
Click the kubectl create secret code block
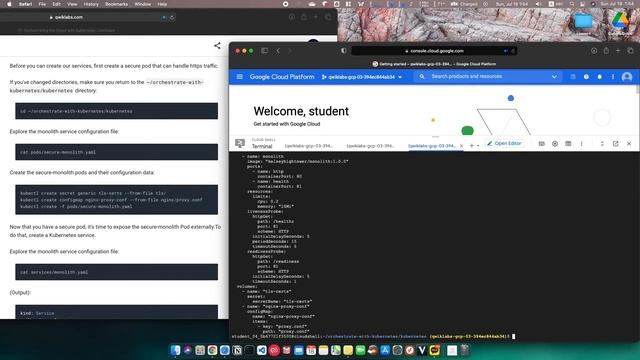coord(116,200)
